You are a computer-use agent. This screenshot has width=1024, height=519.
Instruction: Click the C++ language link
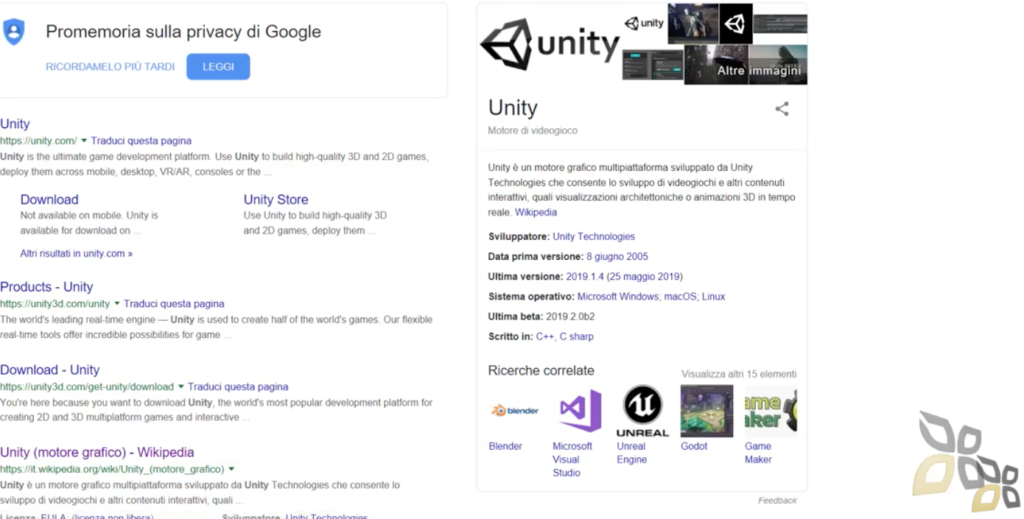point(545,337)
